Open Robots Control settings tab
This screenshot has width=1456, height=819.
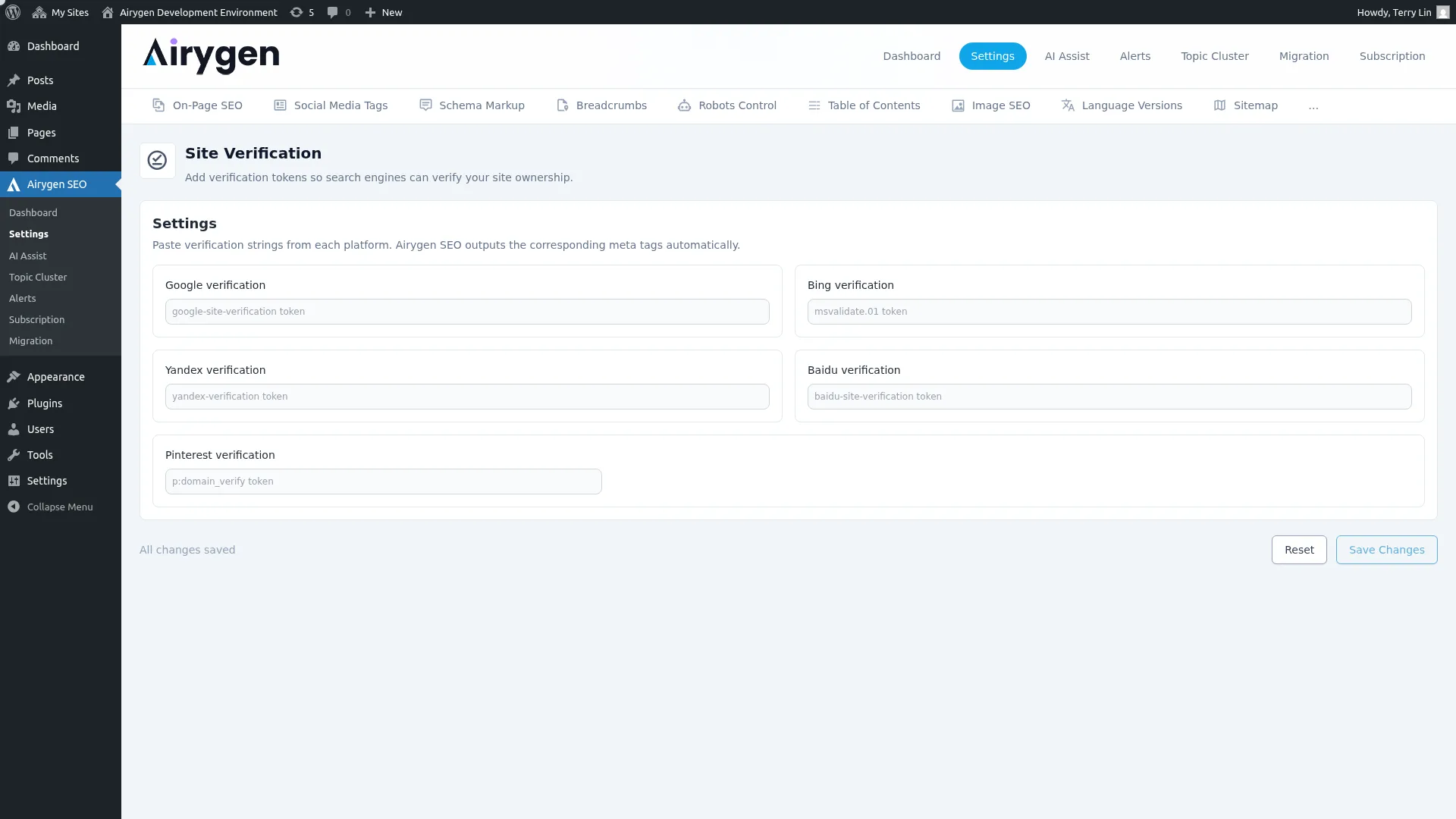tap(727, 105)
